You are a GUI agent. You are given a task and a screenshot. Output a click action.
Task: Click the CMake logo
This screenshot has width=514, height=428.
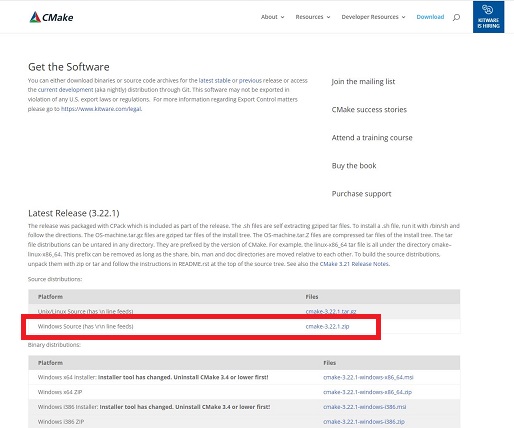(51, 17)
